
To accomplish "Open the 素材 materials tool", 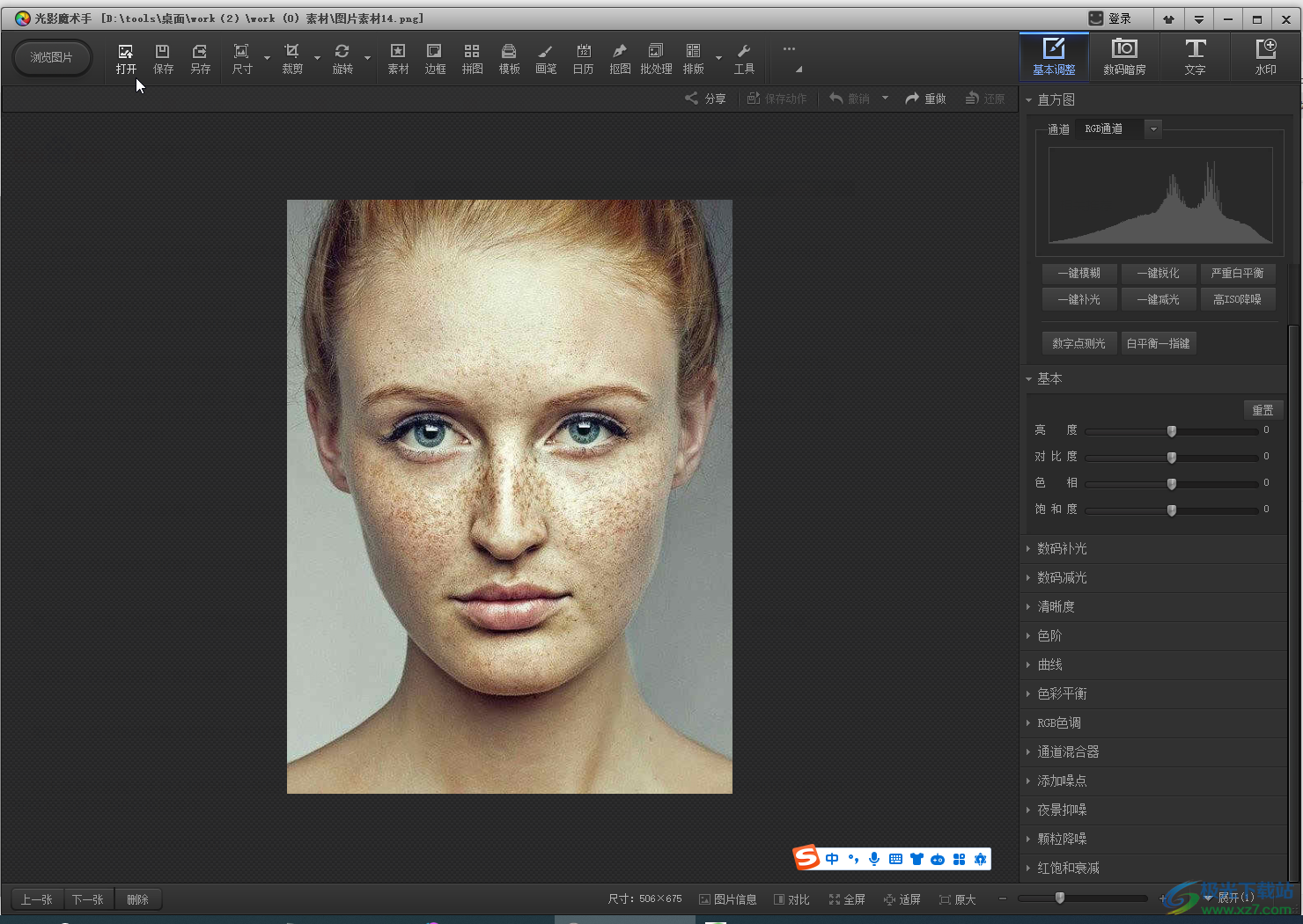I will tap(398, 59).
